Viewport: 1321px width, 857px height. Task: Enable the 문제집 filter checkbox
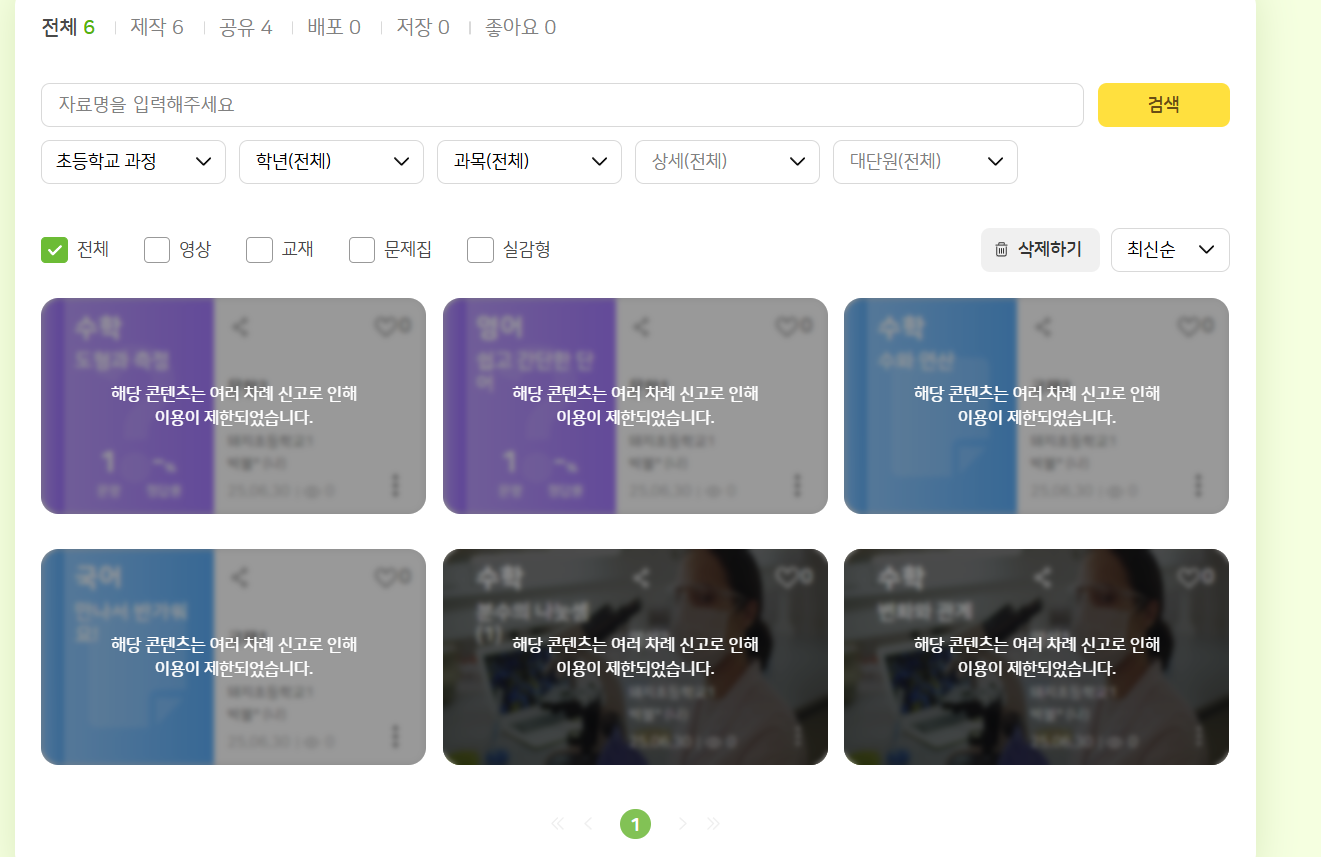362,250
